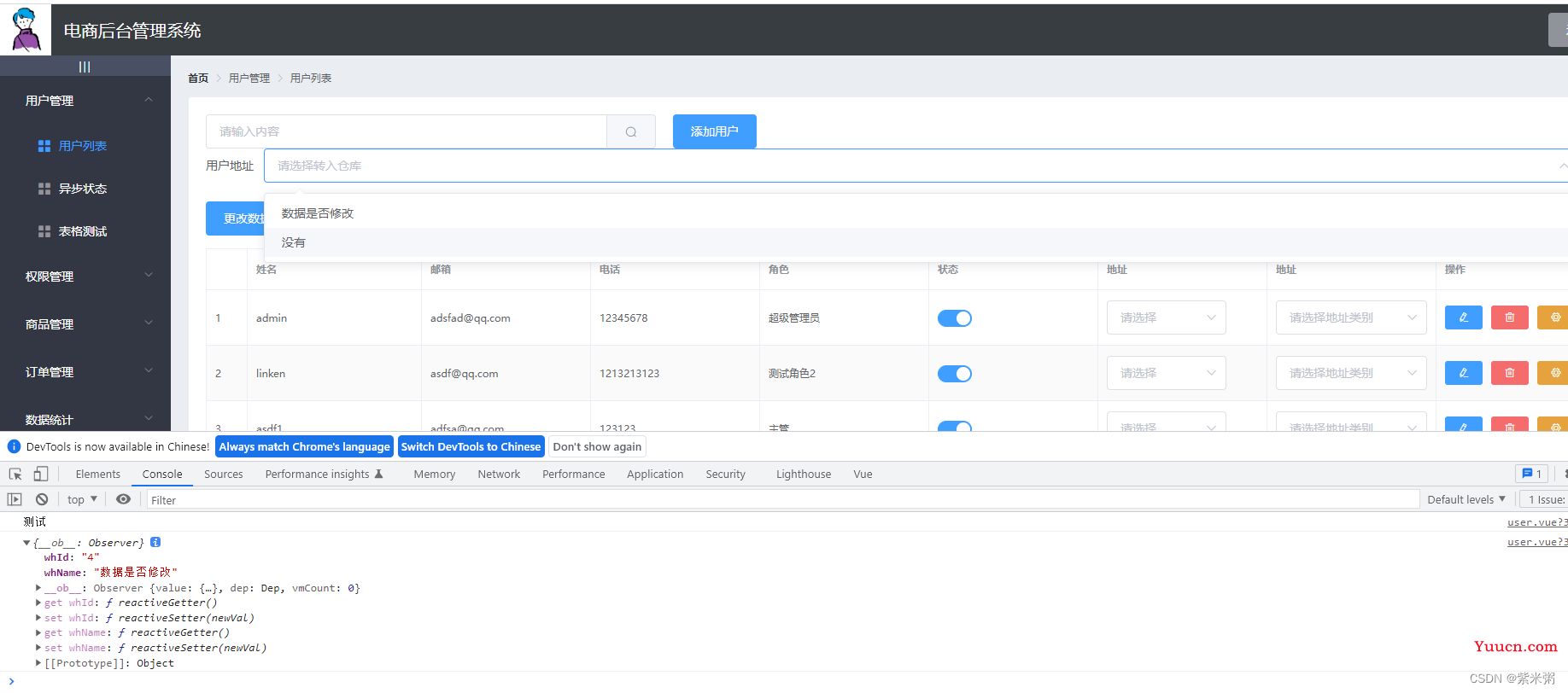Open the 用户地址 warehouse select box
Viewport: 1568px width, 693px height.
[916, 166]
